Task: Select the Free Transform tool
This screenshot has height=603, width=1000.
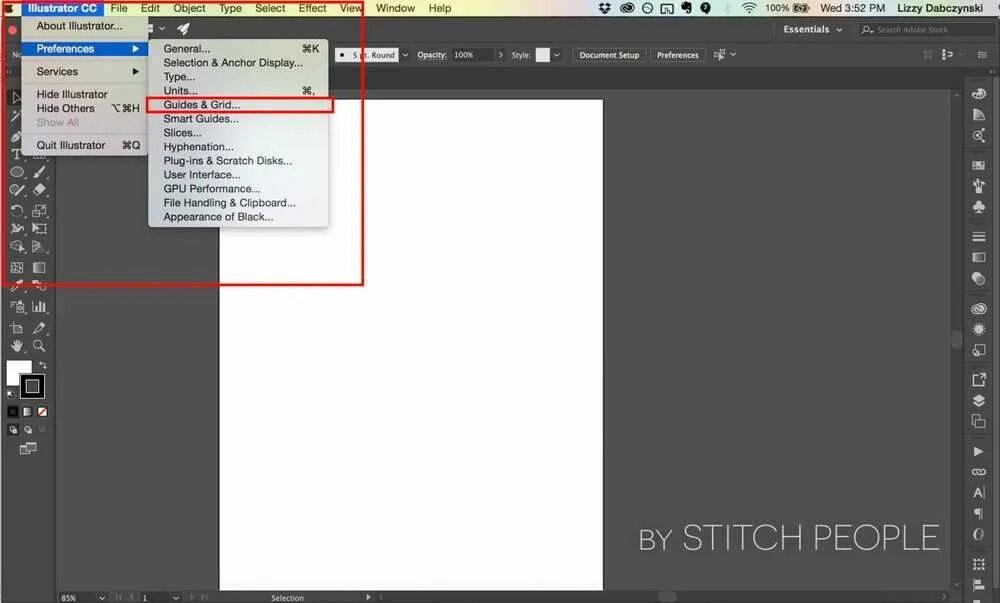Action: 39,228
